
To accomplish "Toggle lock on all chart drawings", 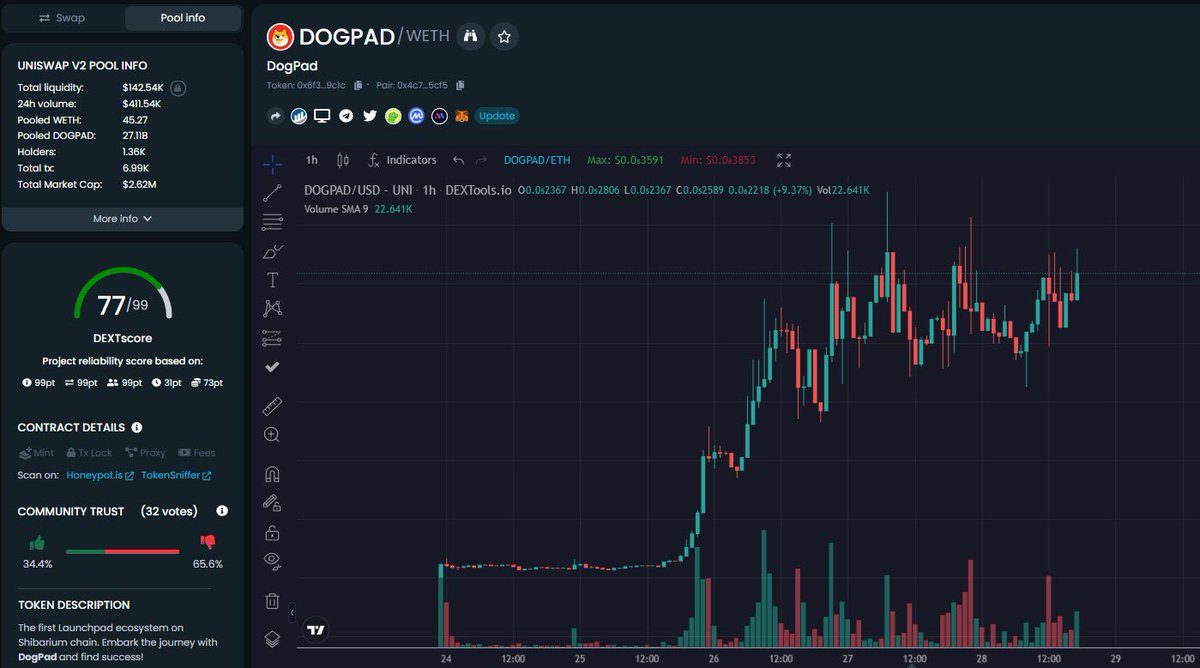I will [x=271, y=532].
